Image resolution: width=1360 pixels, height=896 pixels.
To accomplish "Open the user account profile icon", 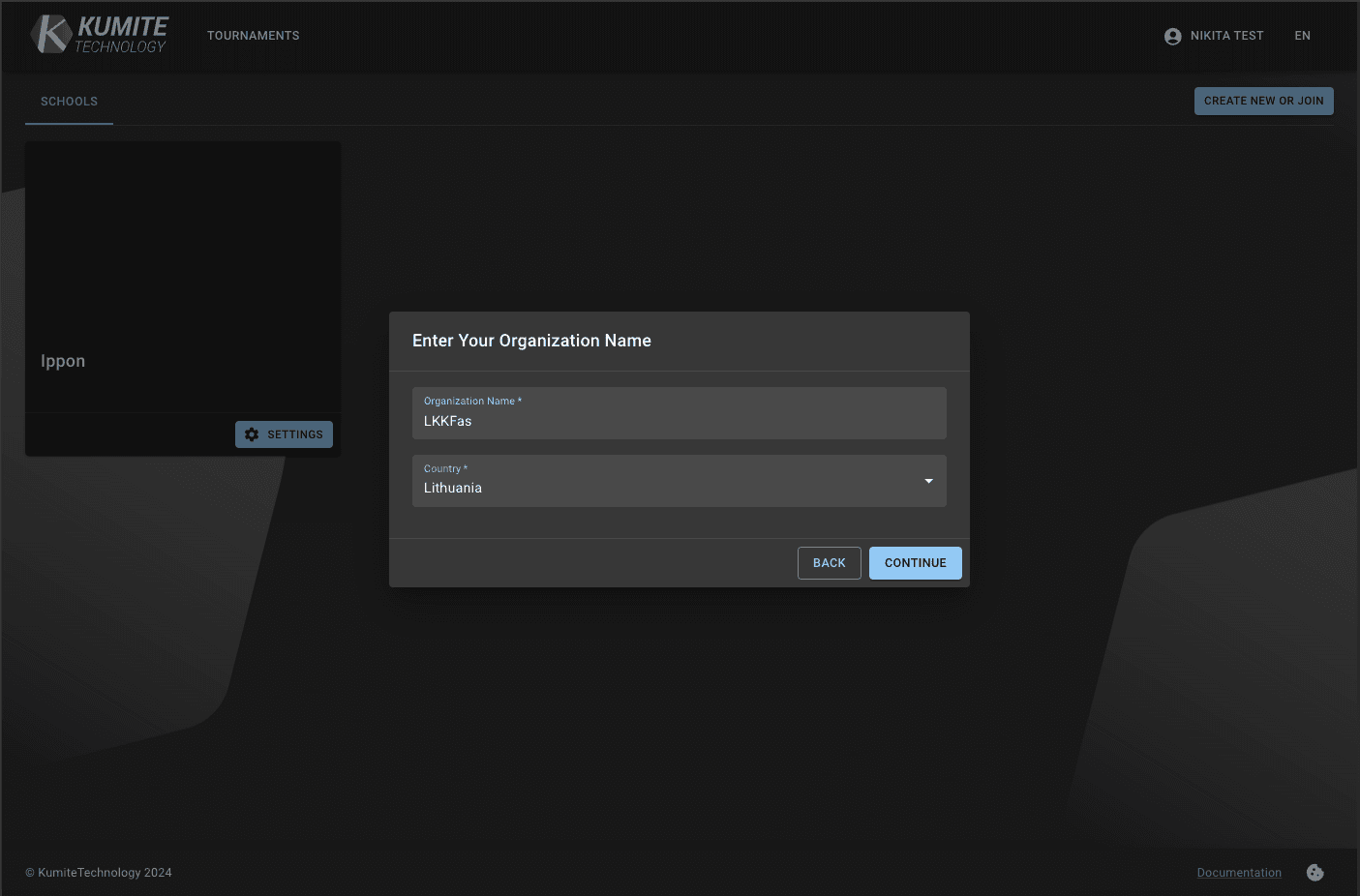I will click(x=1171, y=36).
